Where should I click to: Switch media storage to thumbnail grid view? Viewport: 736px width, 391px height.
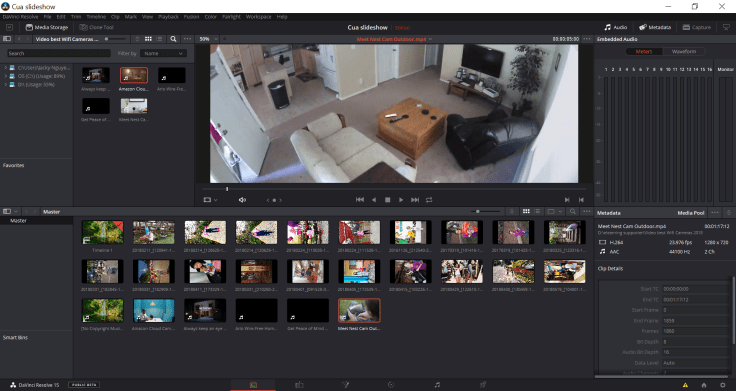[x=148, y=39]
